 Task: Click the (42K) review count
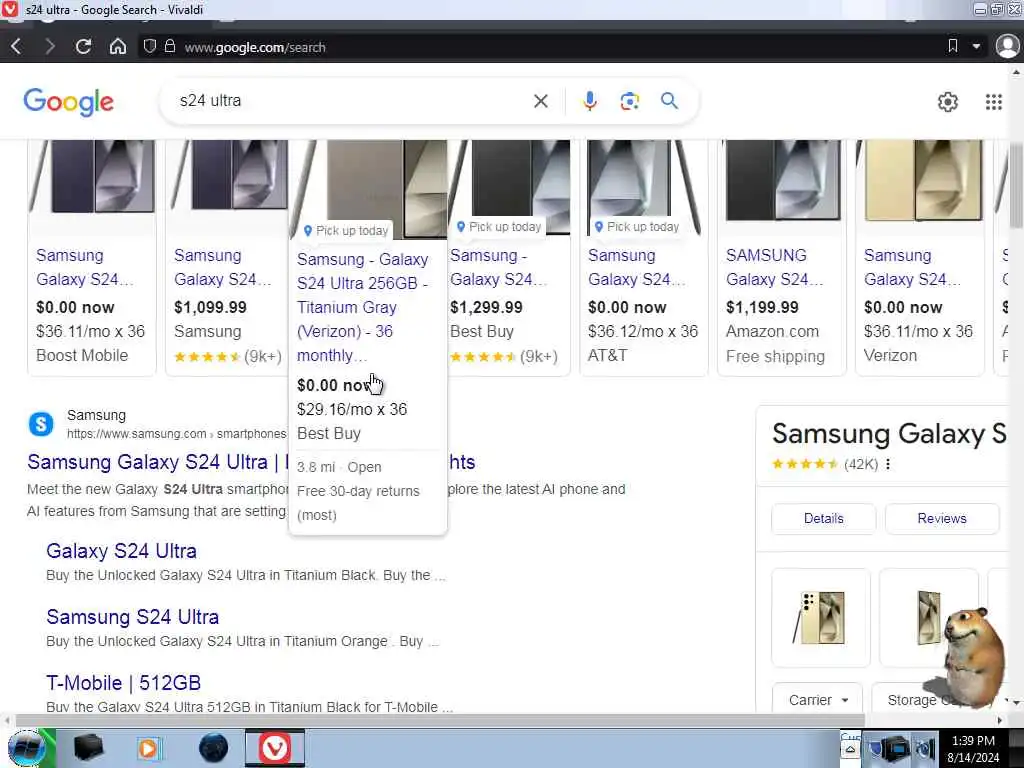861,464
